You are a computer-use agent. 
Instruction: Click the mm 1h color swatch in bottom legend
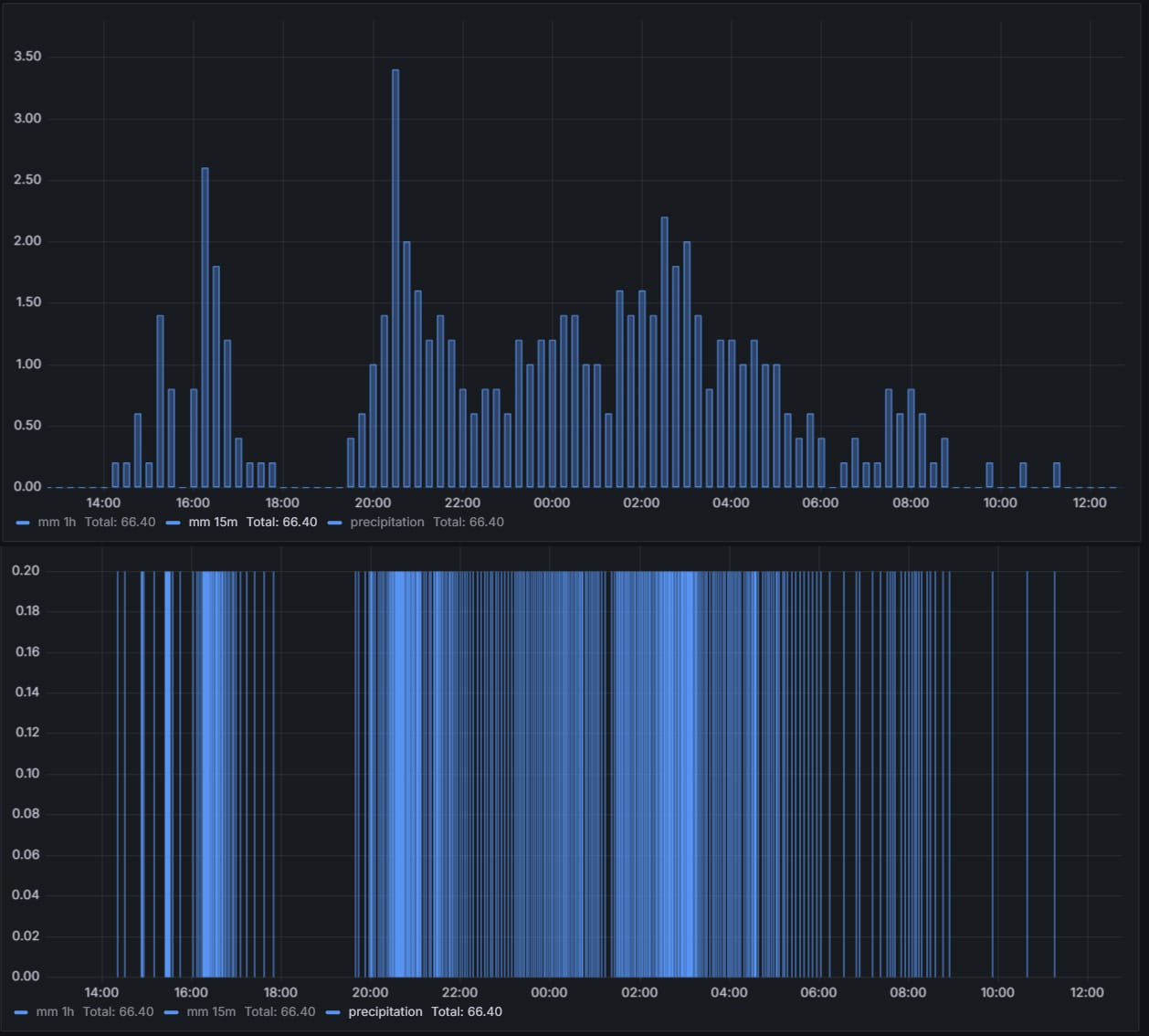point(22,1012)
